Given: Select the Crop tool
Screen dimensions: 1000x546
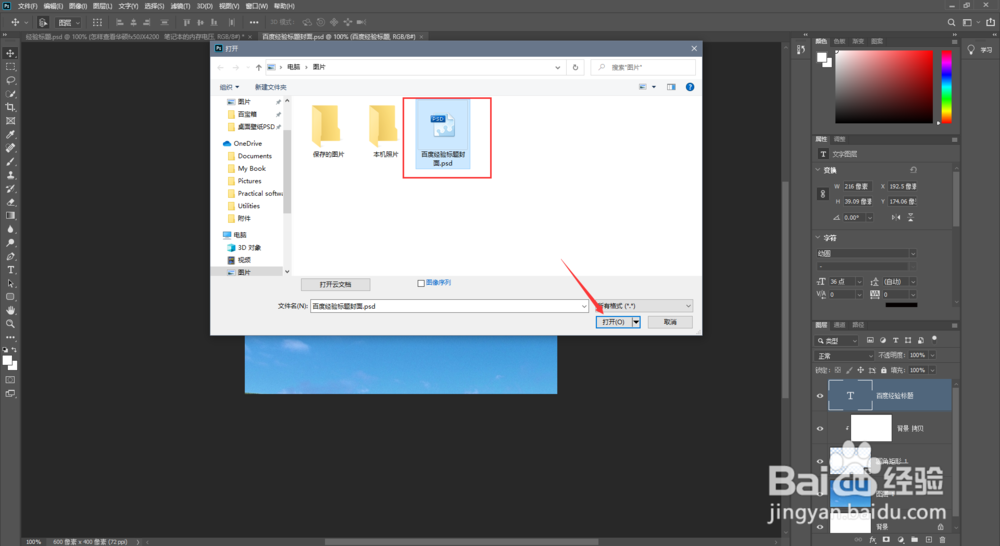Looking at the screenshot, I should [10, 107].
